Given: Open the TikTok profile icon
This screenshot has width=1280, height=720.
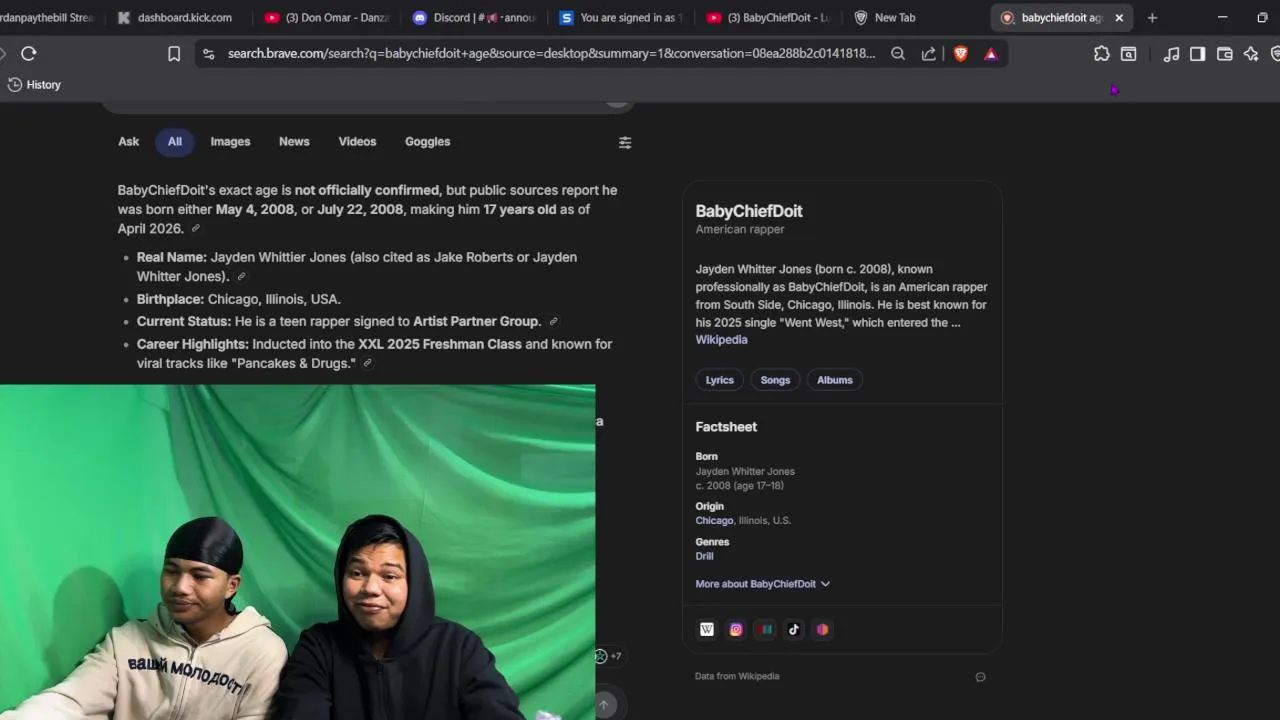Looking at the screenshot, I should click(794, 629).
